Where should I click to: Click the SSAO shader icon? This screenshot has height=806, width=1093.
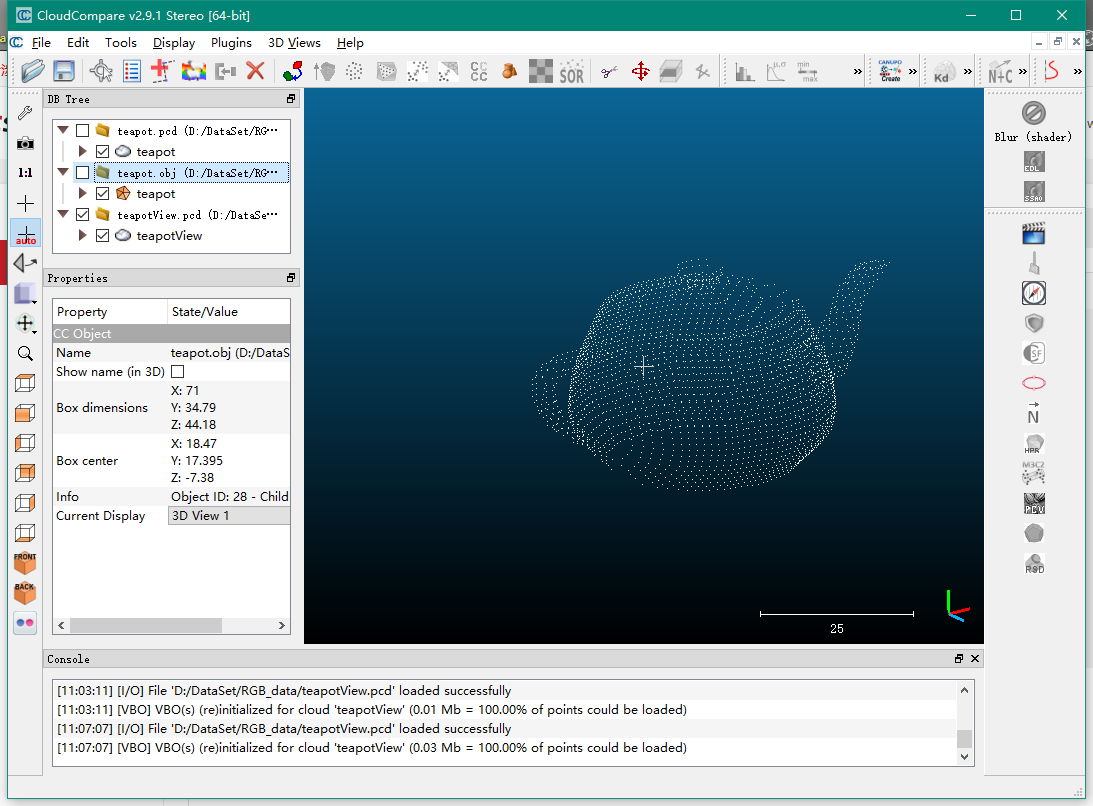[1034, 192]
